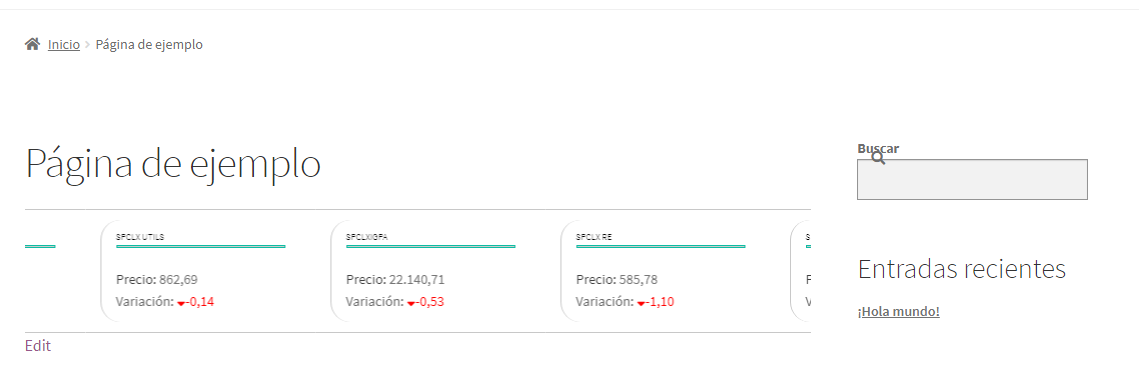
Task: Click the green bar under SPCLX UTILS
Action: (x=200, y=247)
